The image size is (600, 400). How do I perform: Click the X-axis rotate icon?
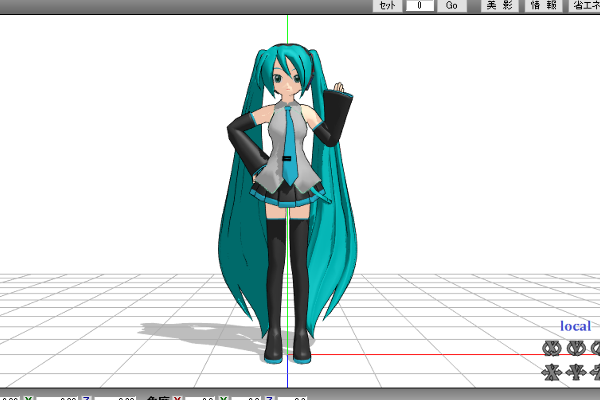coord(552,348)
